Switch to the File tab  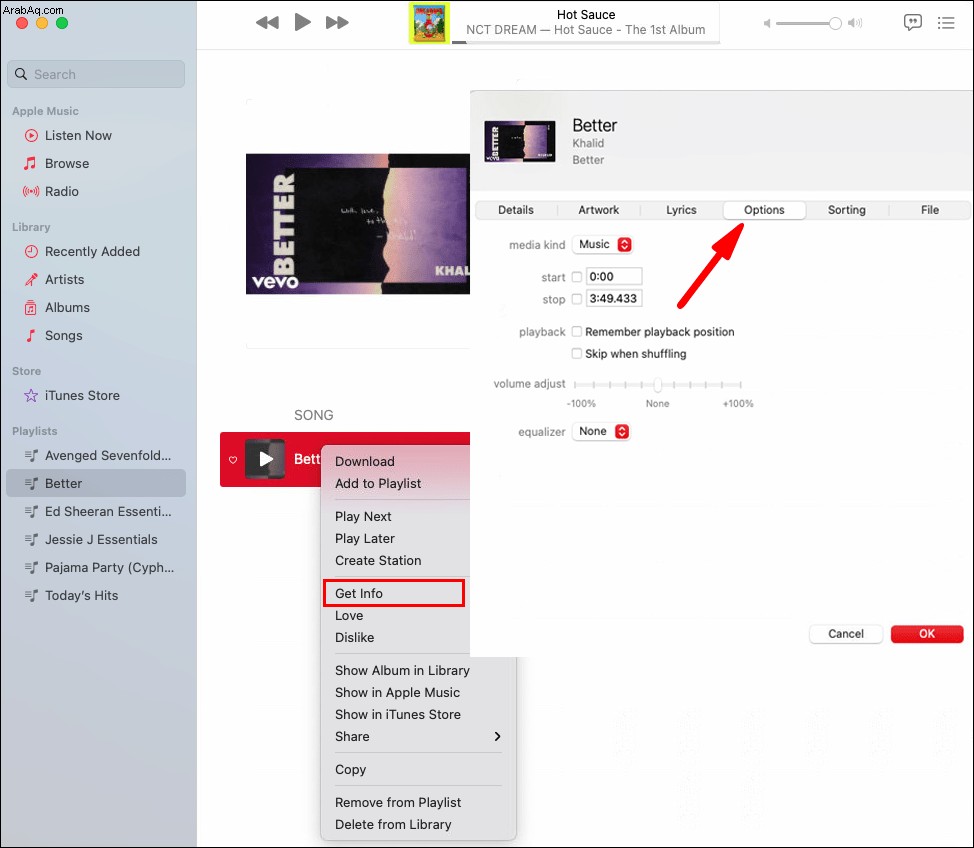[x=929, y=210]
